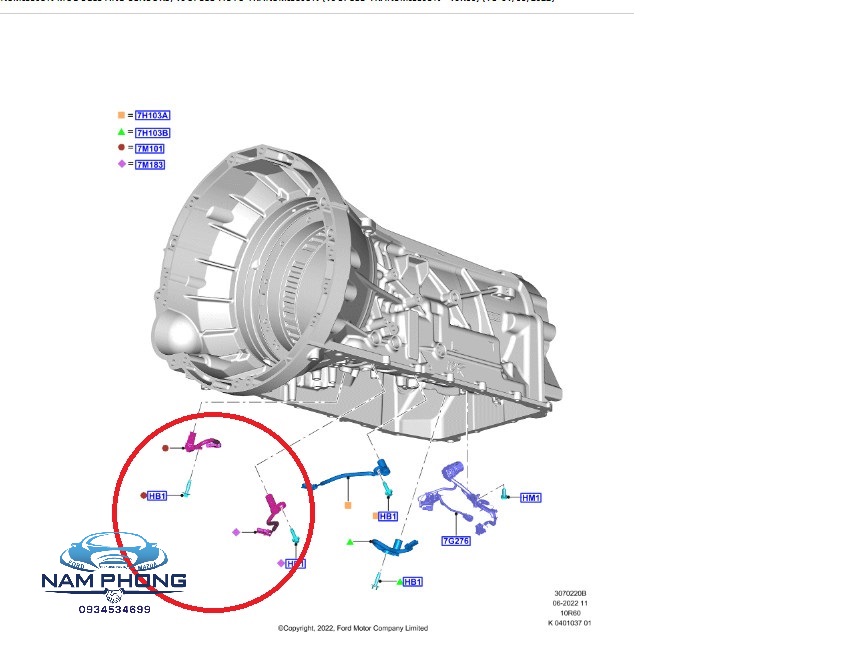Image resolution: width=842 pixels, height=649 pixels.
Task: Click the blue sensor next to the green triangle
Action: (x=395, y=546)
